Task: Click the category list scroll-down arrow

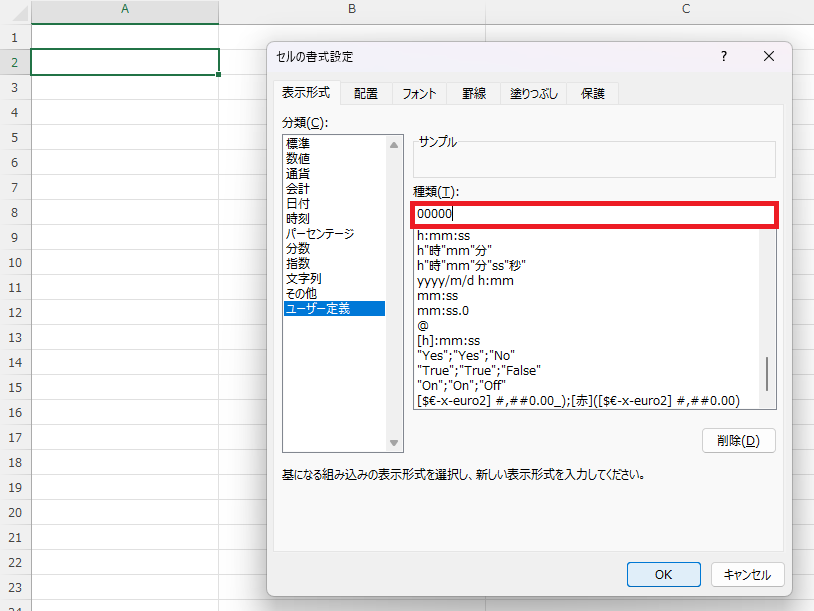Action: pyautogui.click(x=394, y=443)
